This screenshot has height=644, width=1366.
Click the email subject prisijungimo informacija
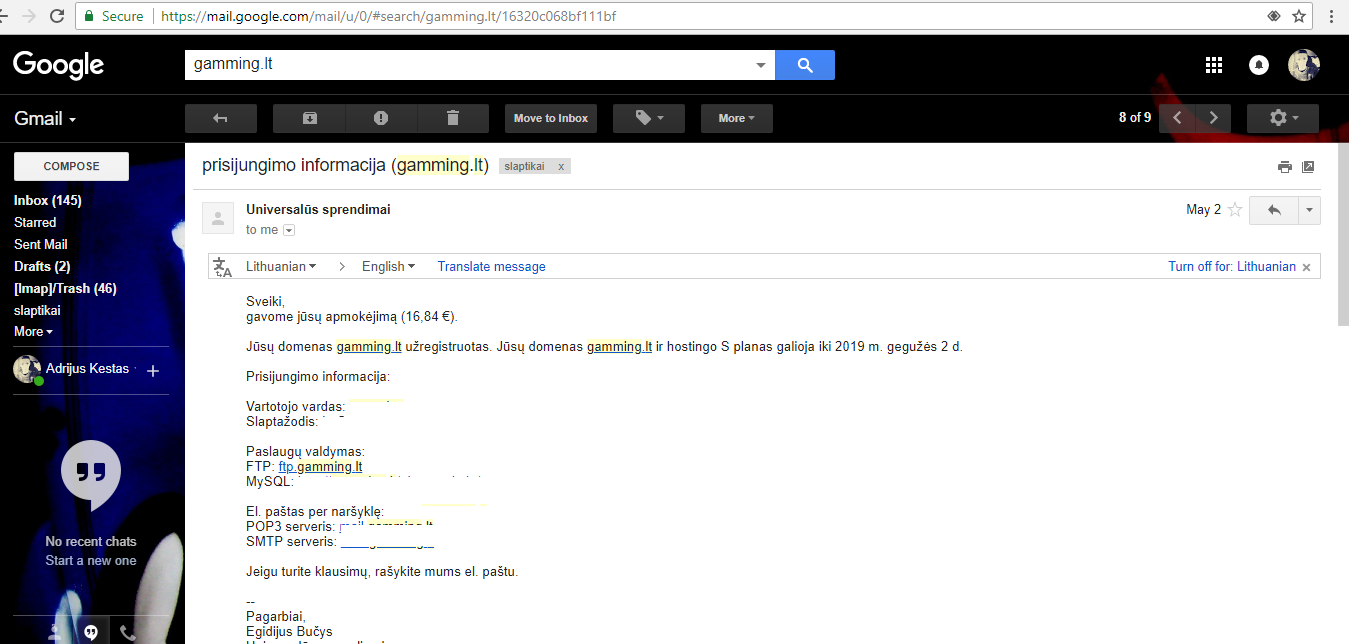pos(345,166)
